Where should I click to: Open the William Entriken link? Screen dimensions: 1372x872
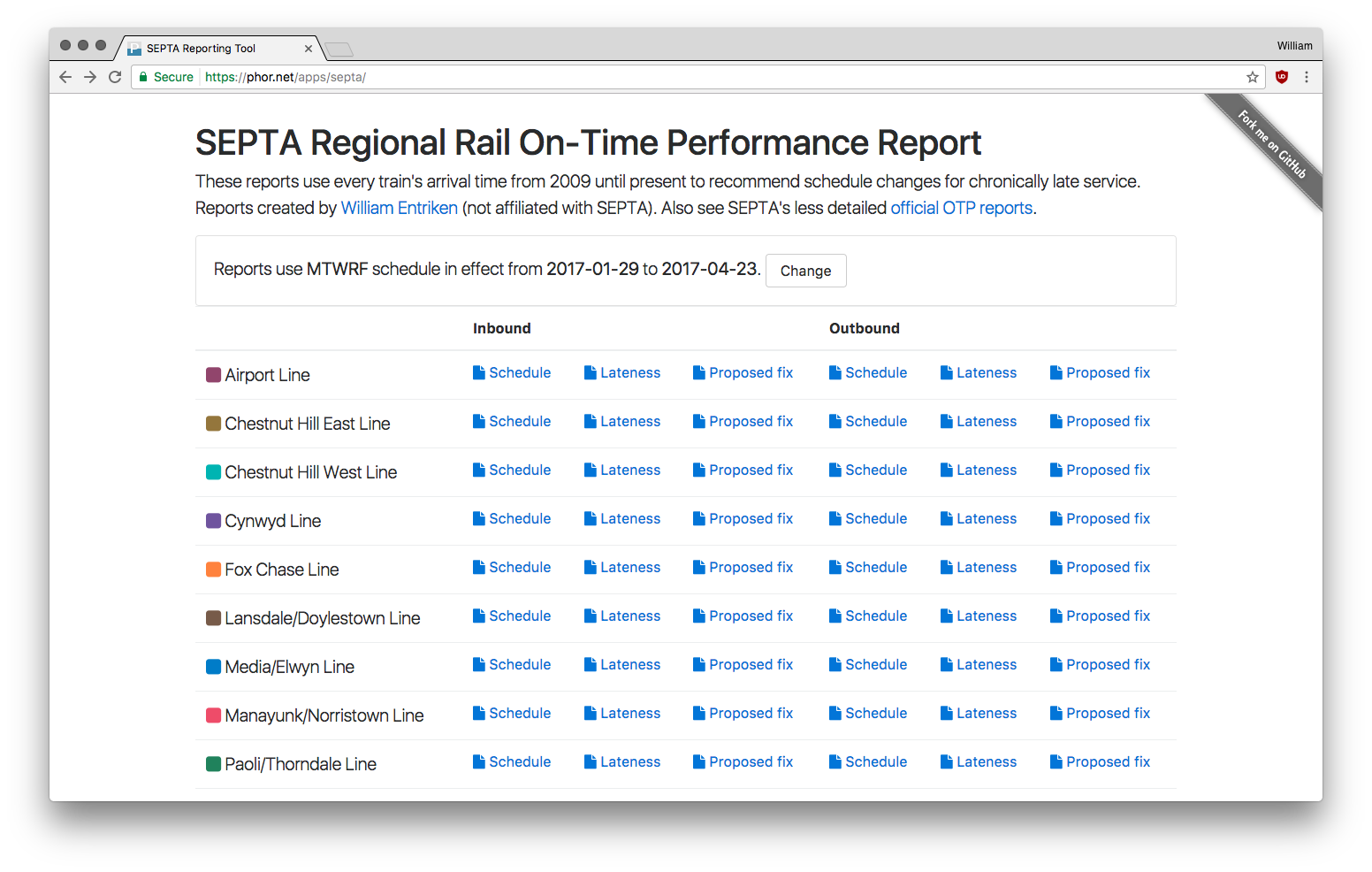pos(400,208)
